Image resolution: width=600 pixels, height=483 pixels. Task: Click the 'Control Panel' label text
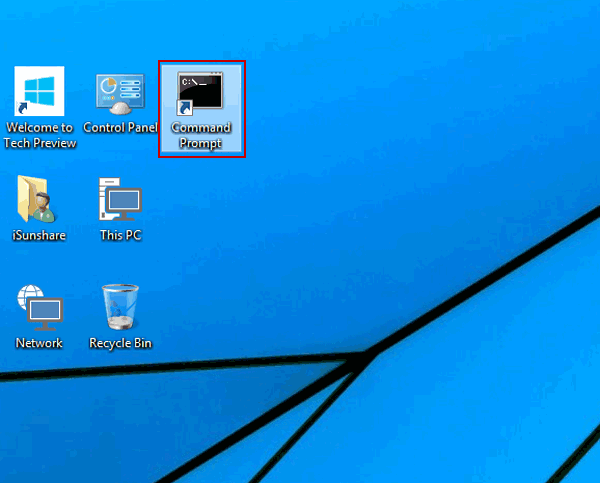coord(121,127)
